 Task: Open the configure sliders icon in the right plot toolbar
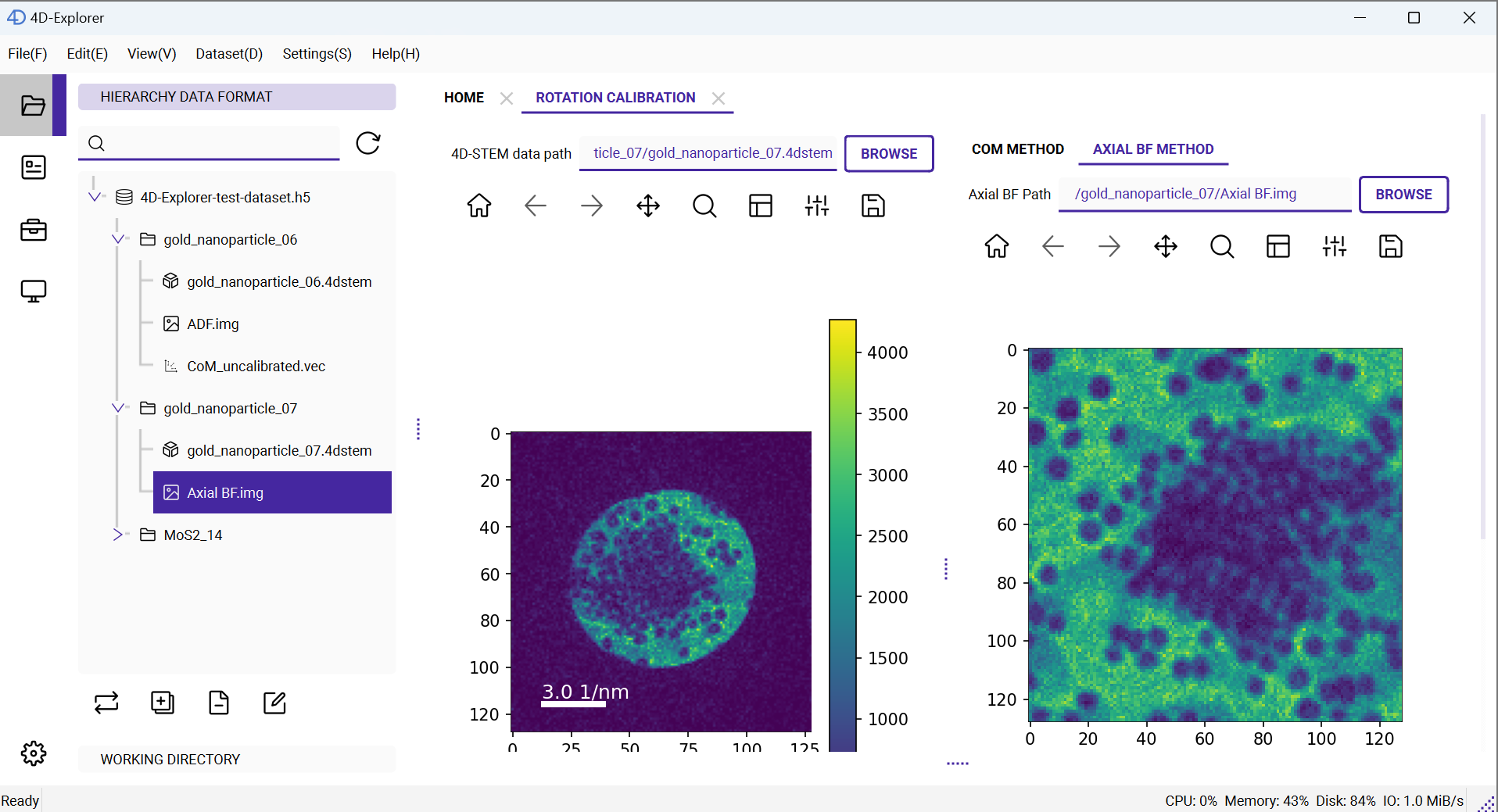pyautogui.click(x=1335, y=247)
